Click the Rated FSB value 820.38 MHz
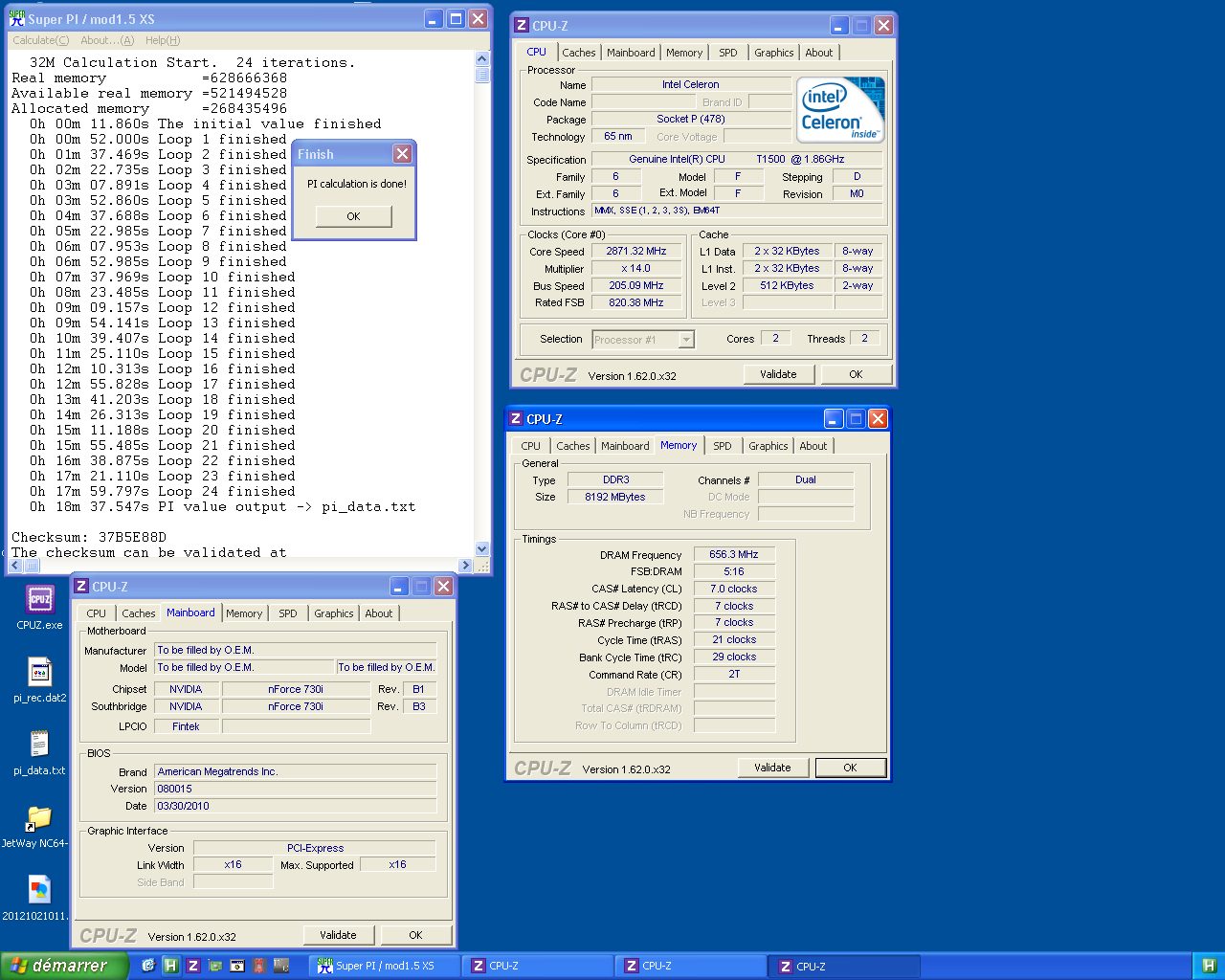 pyautogui.click(x=635, y=302)
